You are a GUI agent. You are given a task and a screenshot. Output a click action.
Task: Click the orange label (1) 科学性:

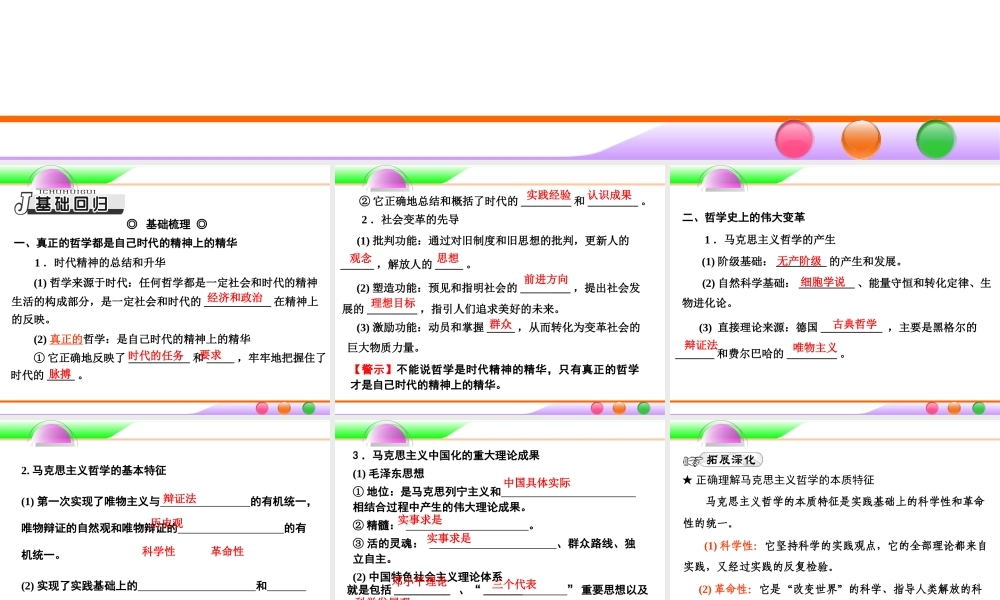730,546
